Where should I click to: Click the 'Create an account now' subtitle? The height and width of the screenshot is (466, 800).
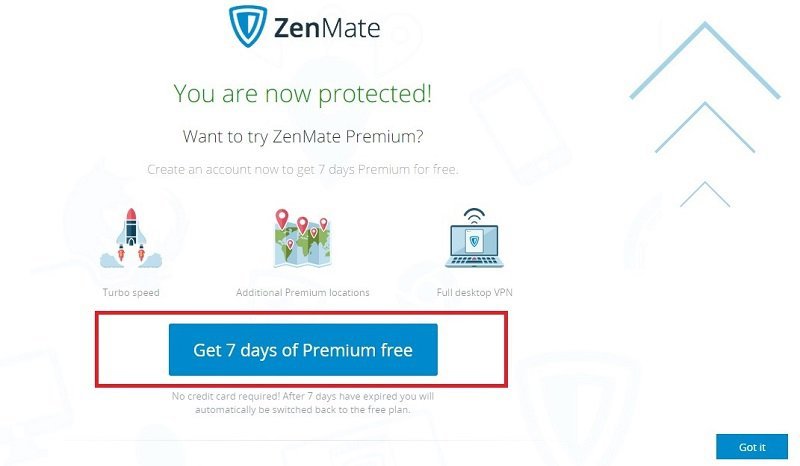coord(303,169)
